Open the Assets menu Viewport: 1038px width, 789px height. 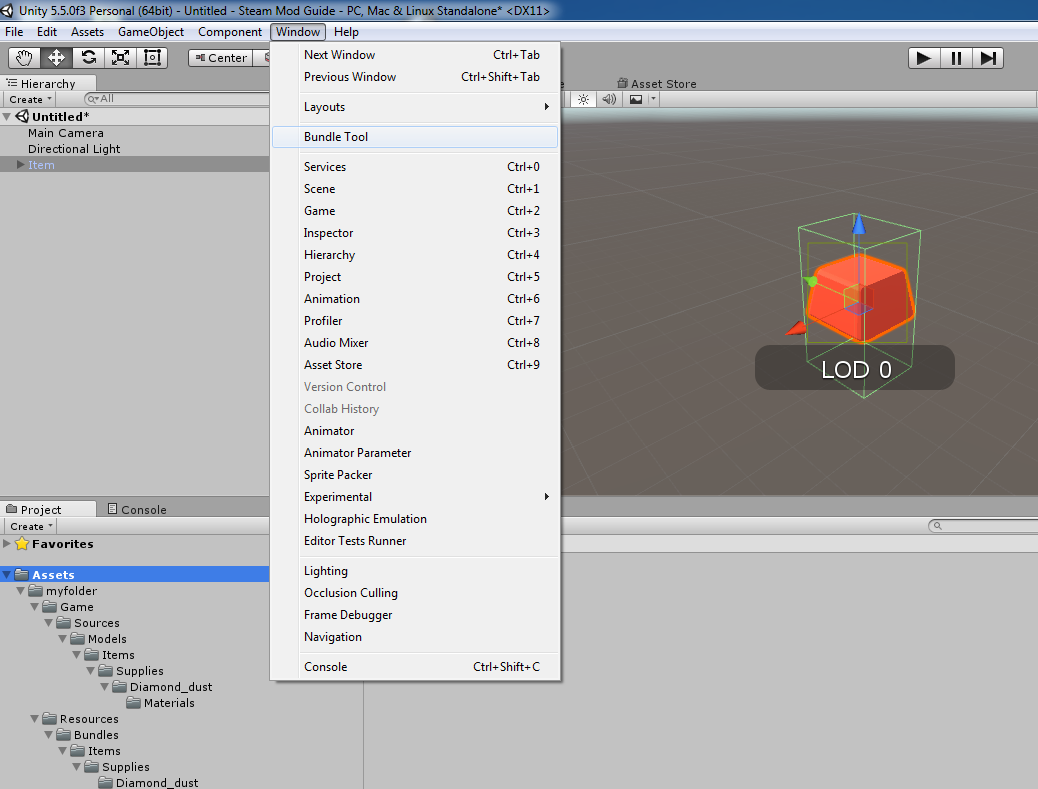pyautogui.click(x=87, y=32)
